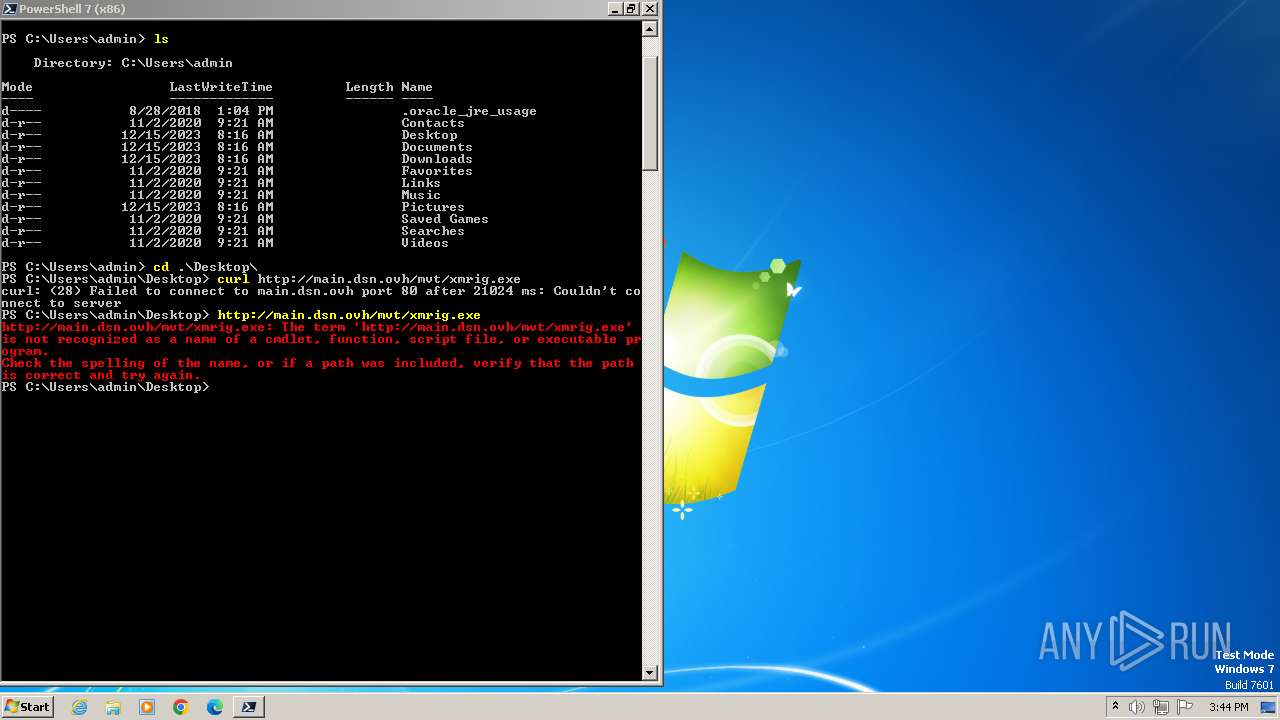Click the Music directory name

pos(421,195)
